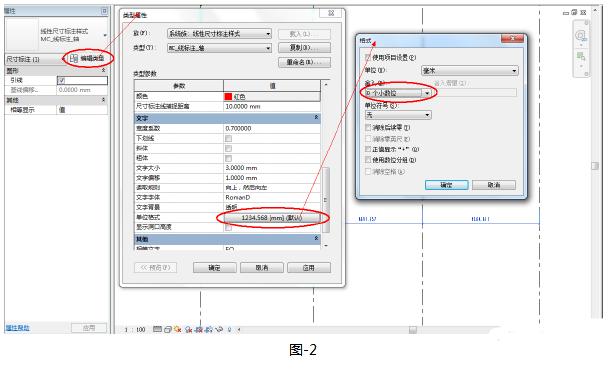Open the 族 family dropdown
Viewport: 611px width, 371px height.
point(219,34)
